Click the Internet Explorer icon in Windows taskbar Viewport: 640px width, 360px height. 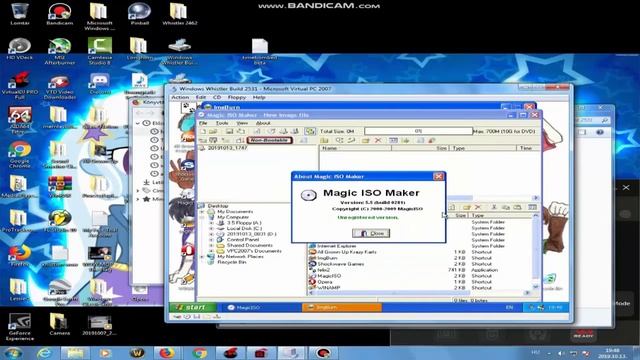(x=44, y=353)
